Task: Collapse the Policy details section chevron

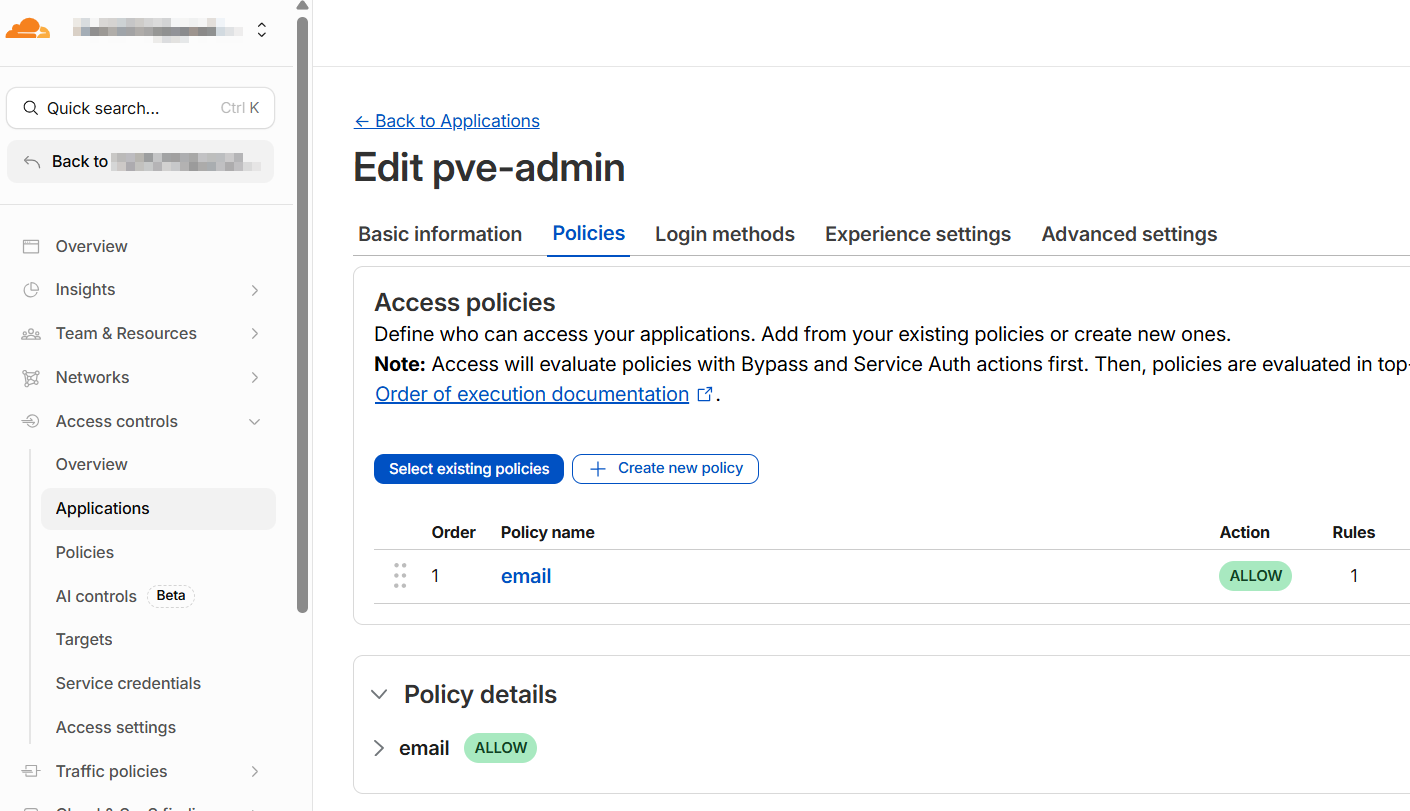Action: coord(379,695)
